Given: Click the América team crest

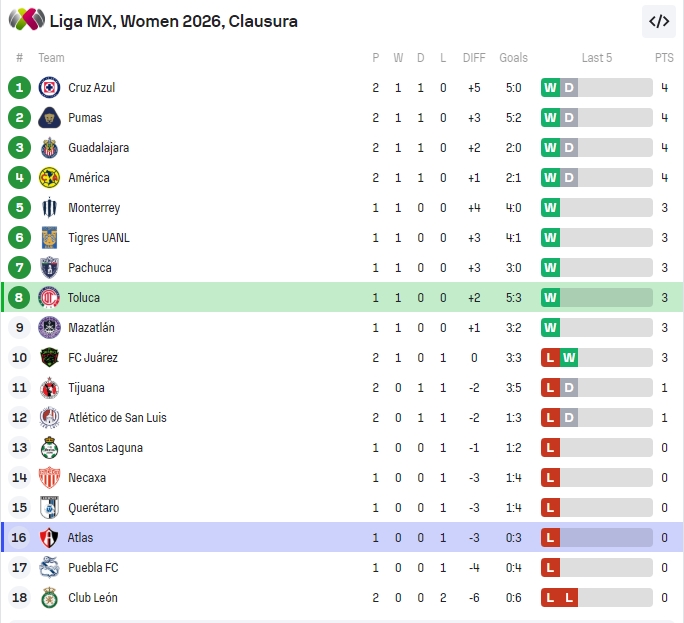Looking at the screenshot, I should click(49, 178).
